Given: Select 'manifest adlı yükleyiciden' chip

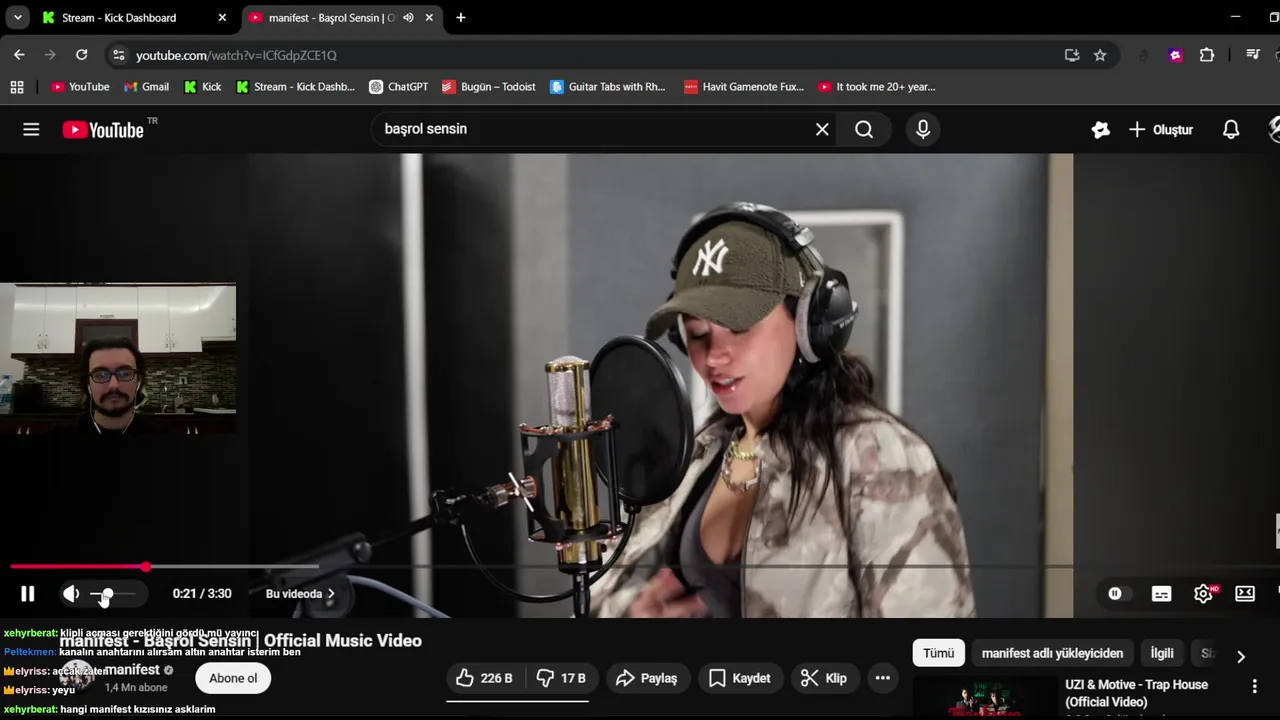Looking at the screenshot, I should (1052, 653).
